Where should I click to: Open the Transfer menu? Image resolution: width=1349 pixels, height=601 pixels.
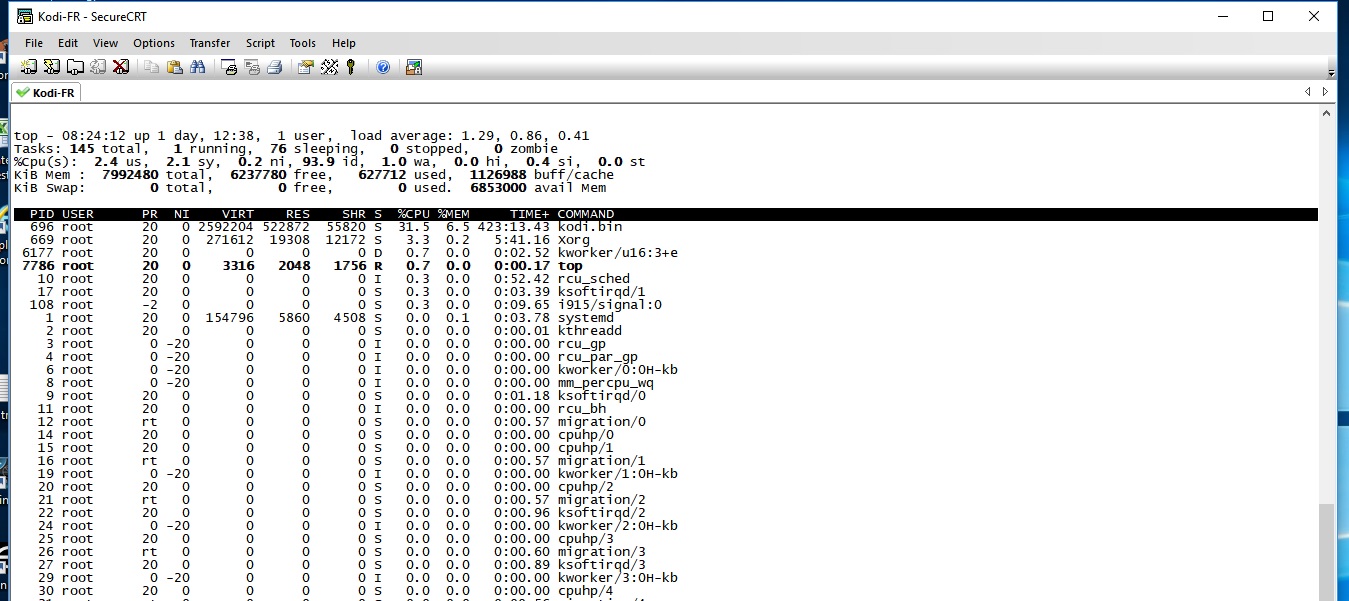point(210,43)
